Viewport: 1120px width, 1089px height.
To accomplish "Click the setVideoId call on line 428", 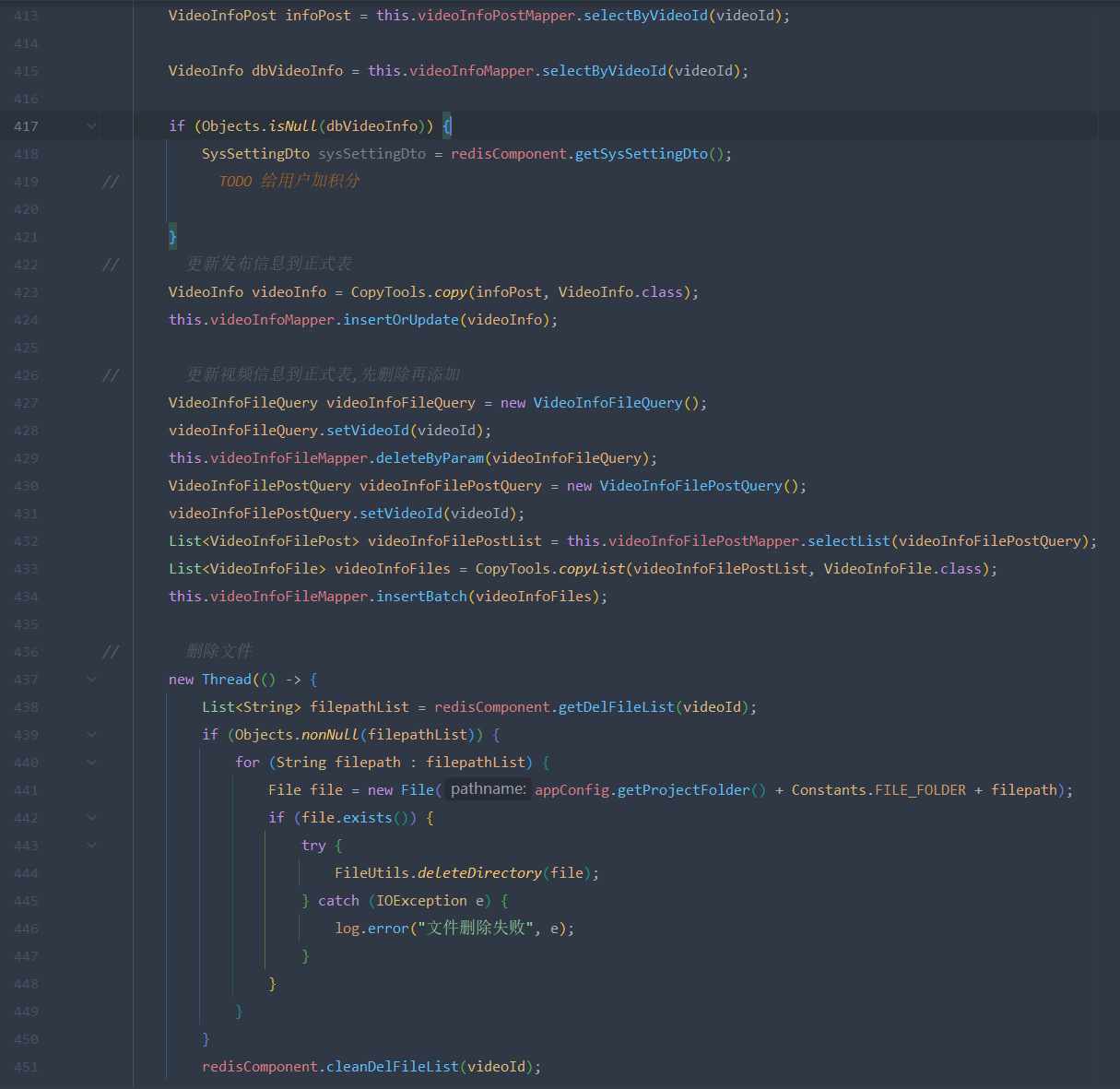I will tap(368, 431).
